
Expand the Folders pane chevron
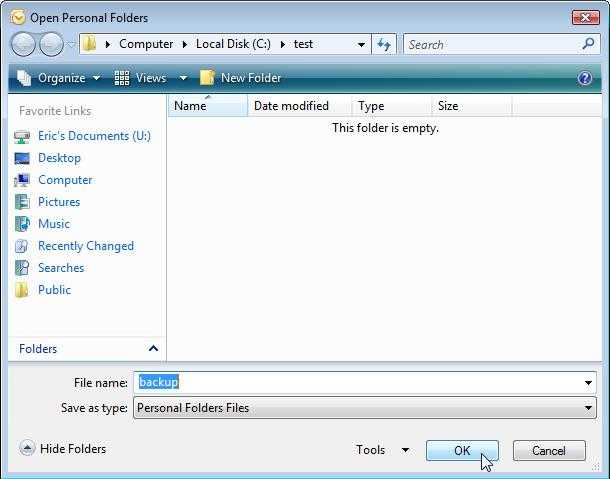point(153,348)
